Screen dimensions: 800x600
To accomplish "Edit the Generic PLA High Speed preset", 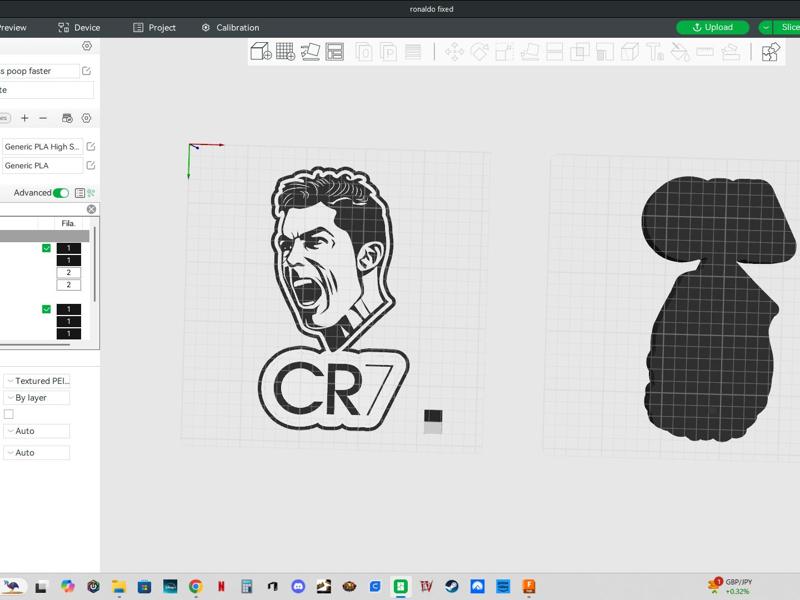I will click(x=90, y=147).
